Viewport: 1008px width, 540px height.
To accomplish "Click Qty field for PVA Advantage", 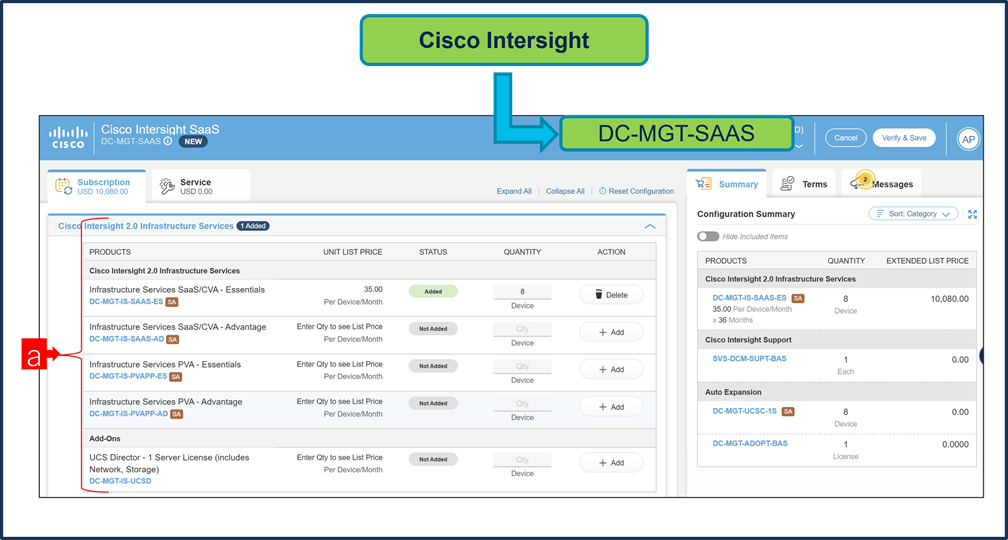I will tap(522, 404).
